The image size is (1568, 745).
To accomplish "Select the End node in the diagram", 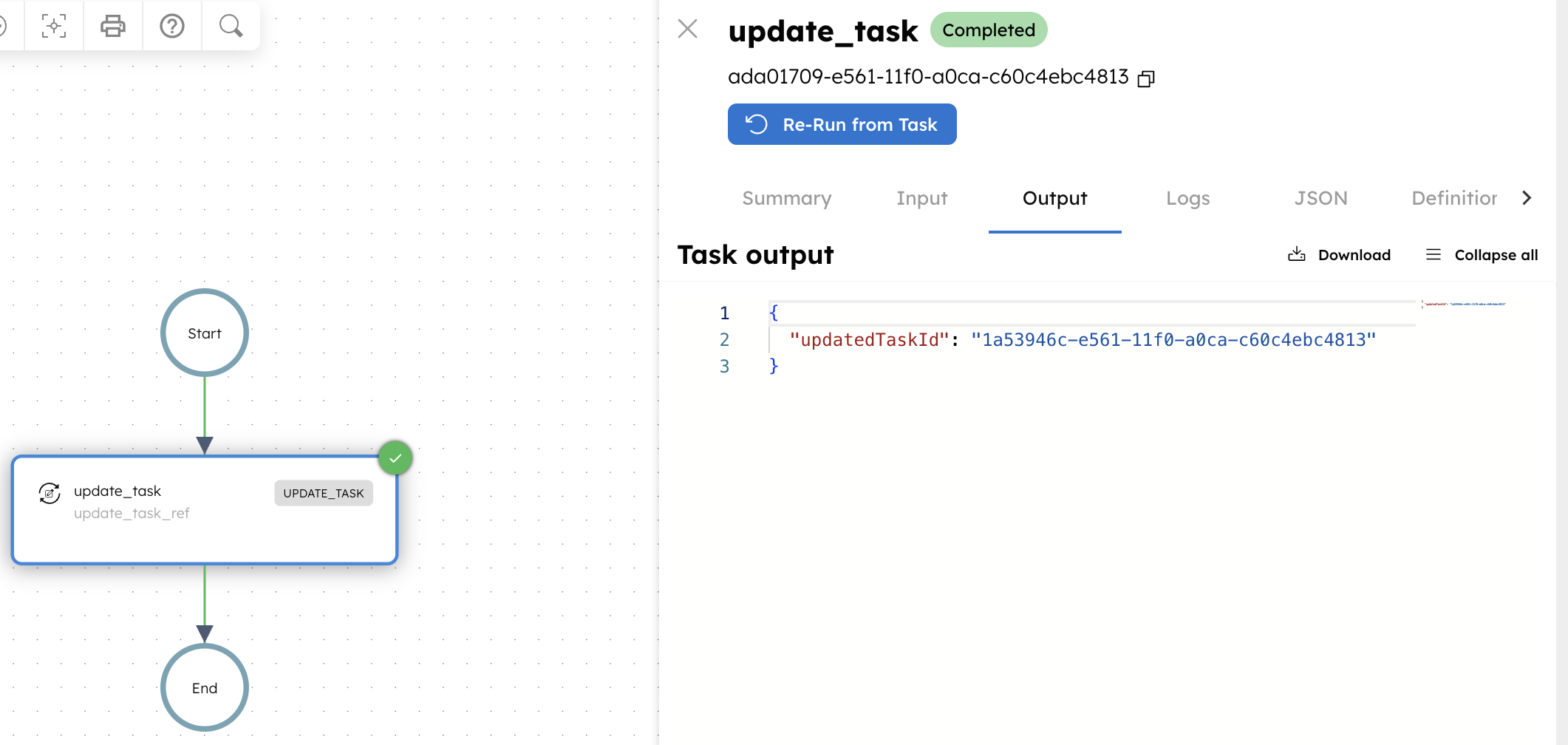I will (204, 687).
